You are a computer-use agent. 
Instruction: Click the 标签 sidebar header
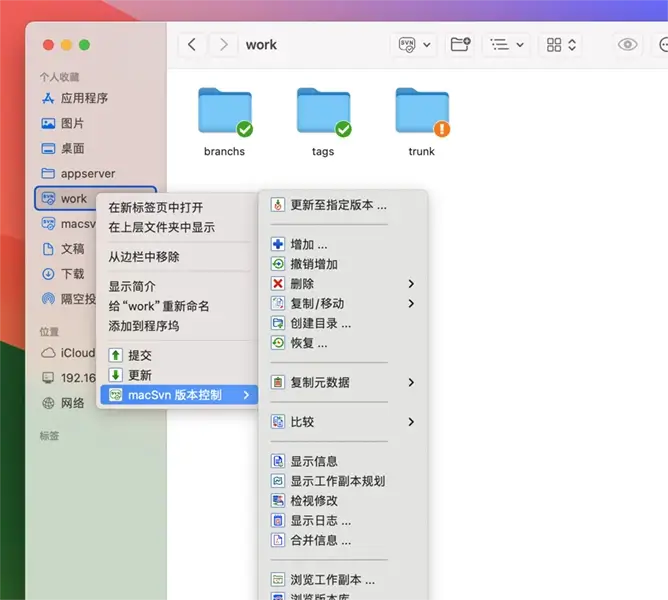coord(49,436)
